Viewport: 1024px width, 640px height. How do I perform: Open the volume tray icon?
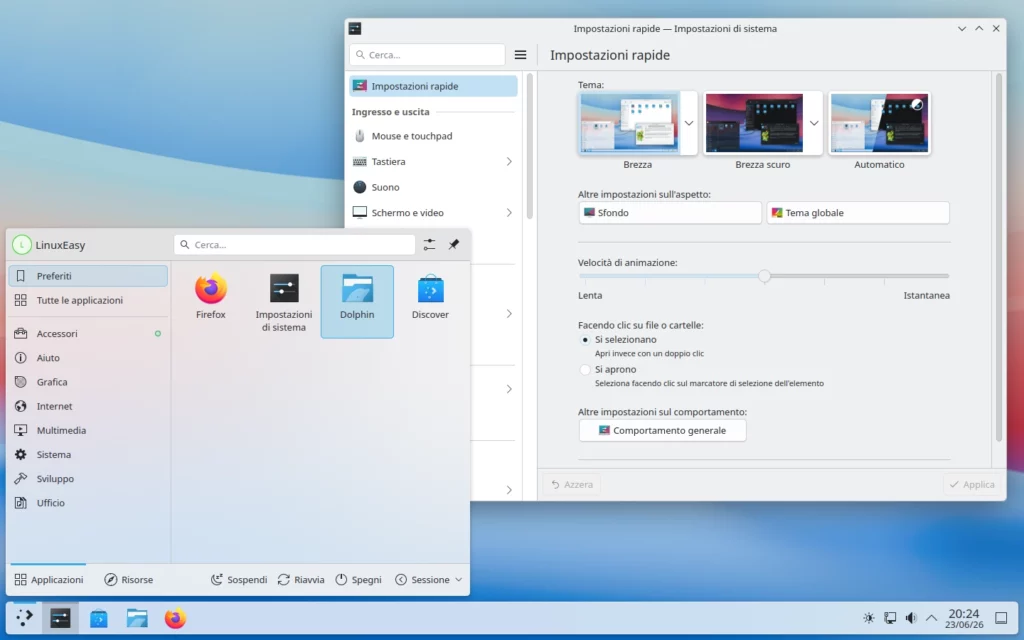point(911,618)
